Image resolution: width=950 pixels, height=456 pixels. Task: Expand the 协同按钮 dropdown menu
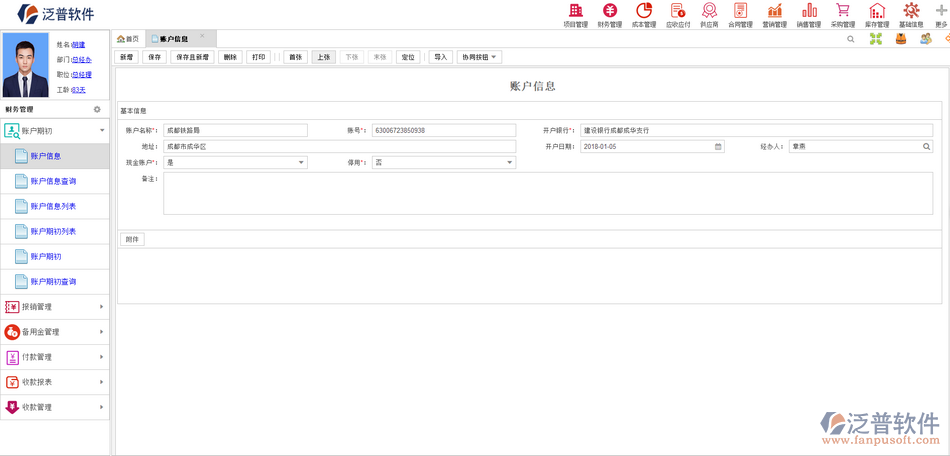pos(479,58)
